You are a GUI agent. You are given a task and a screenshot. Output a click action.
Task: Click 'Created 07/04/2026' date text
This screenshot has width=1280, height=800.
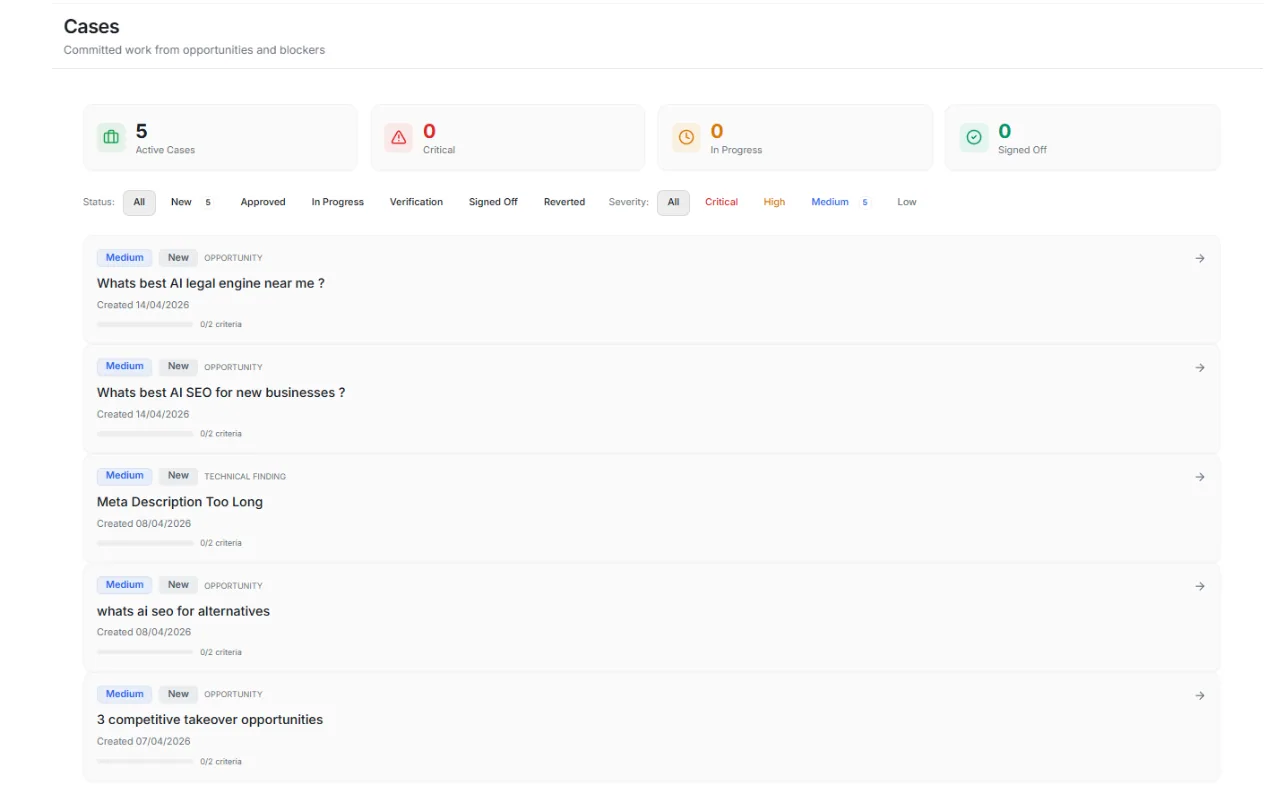pos(143,741)
